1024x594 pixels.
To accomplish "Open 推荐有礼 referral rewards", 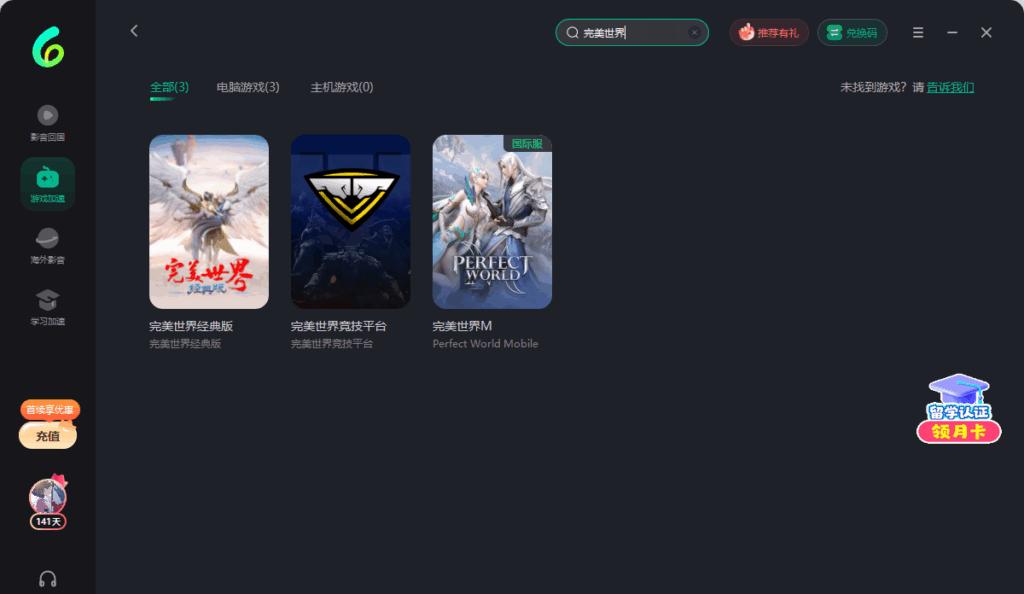I will 769,33.
